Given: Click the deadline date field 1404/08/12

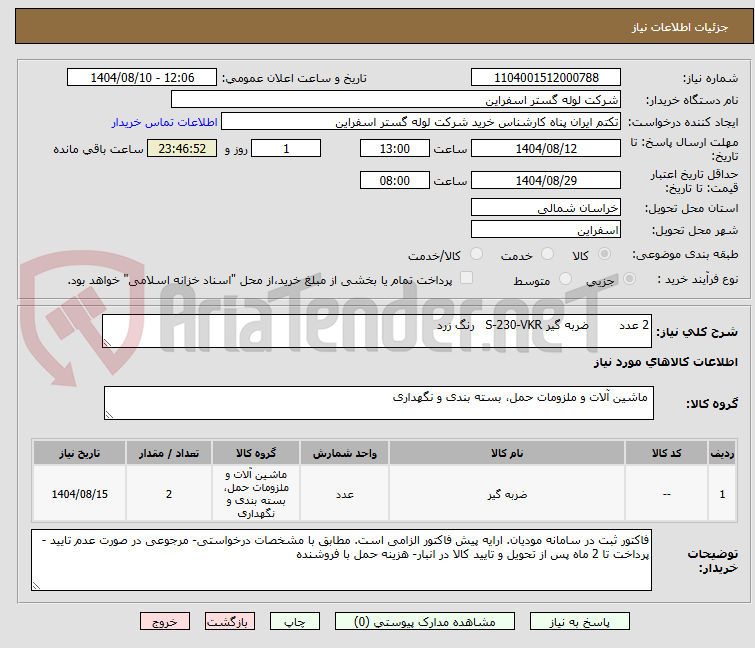Looking at the screenshot, I should 546,148.
